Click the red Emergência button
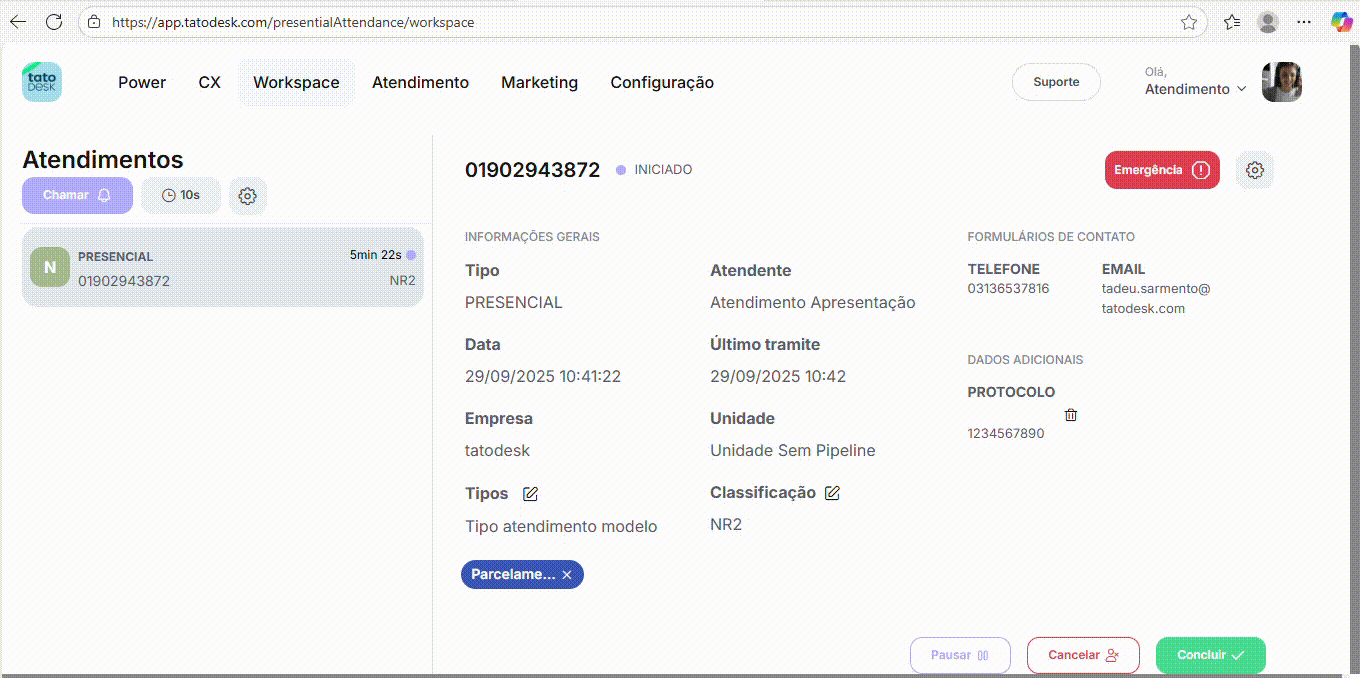The height and width of the screenshot is (678, 1360). (x=1161, y=170)
